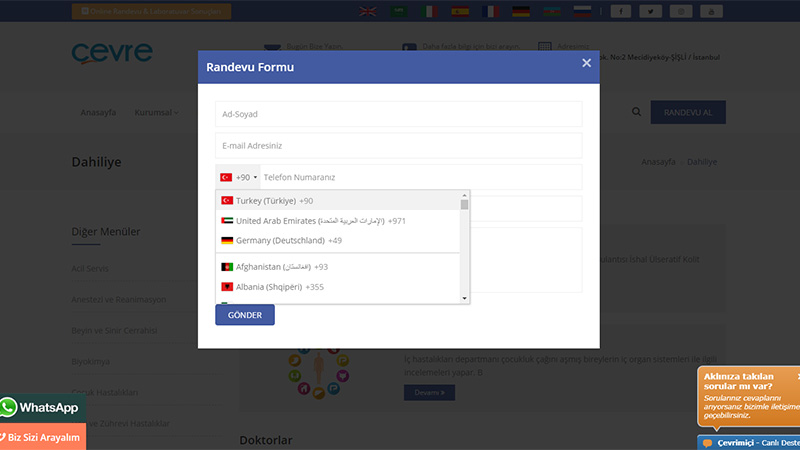The height and width of the screenshot is (450, 800).
Task: Open the Çevrimiçi Canlı Destek chat bar
Action: [748, 443]
